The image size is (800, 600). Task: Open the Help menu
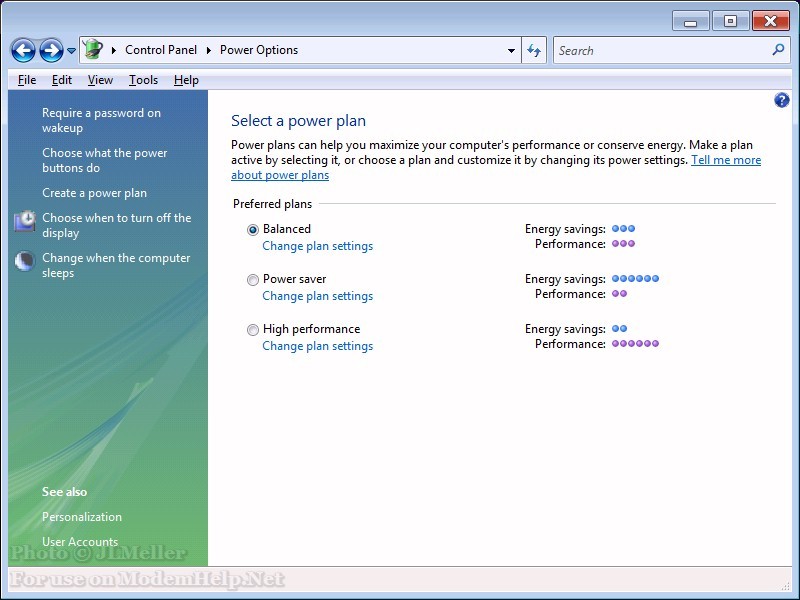coord(186,80)
